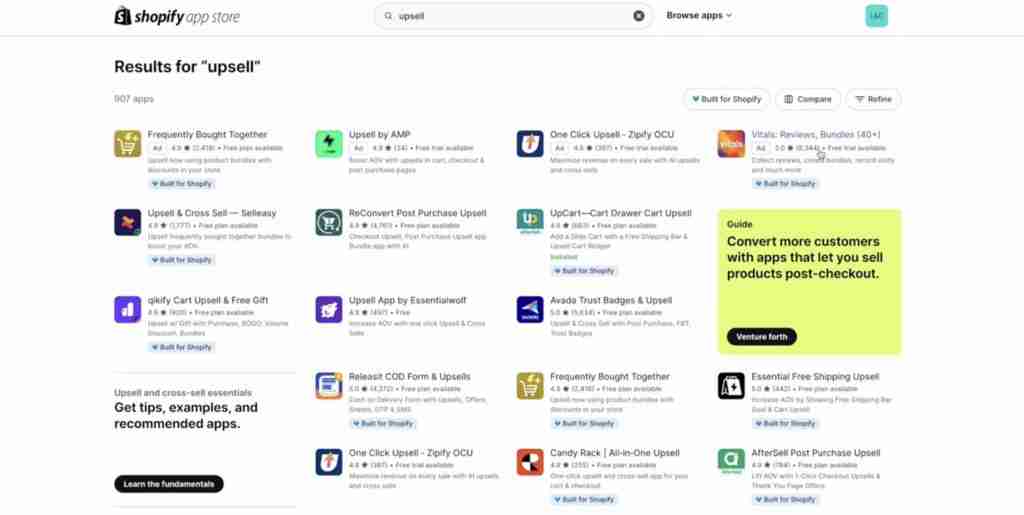Open One Click Upsell Zipify ad icon
Screen dimensions: 1024x515
click(530, 144)
